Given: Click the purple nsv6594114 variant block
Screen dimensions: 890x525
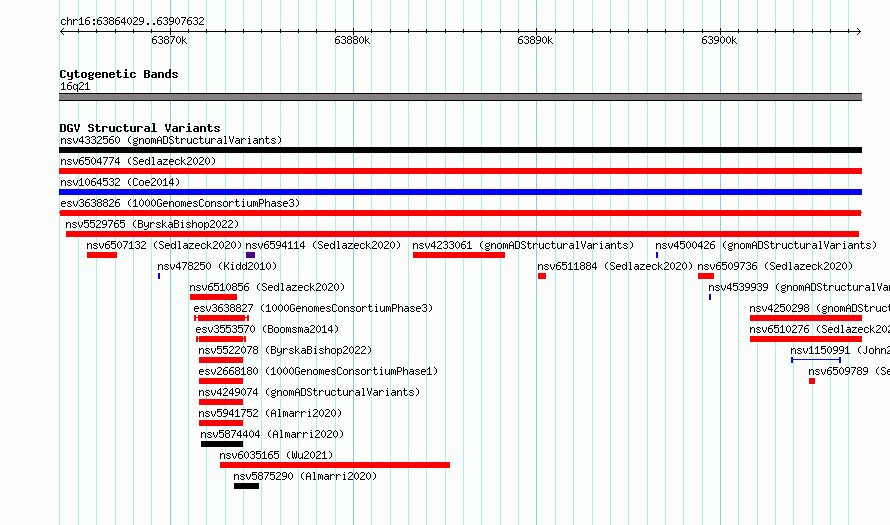Looking at the screenshot, I should click(x=250, y=255).
